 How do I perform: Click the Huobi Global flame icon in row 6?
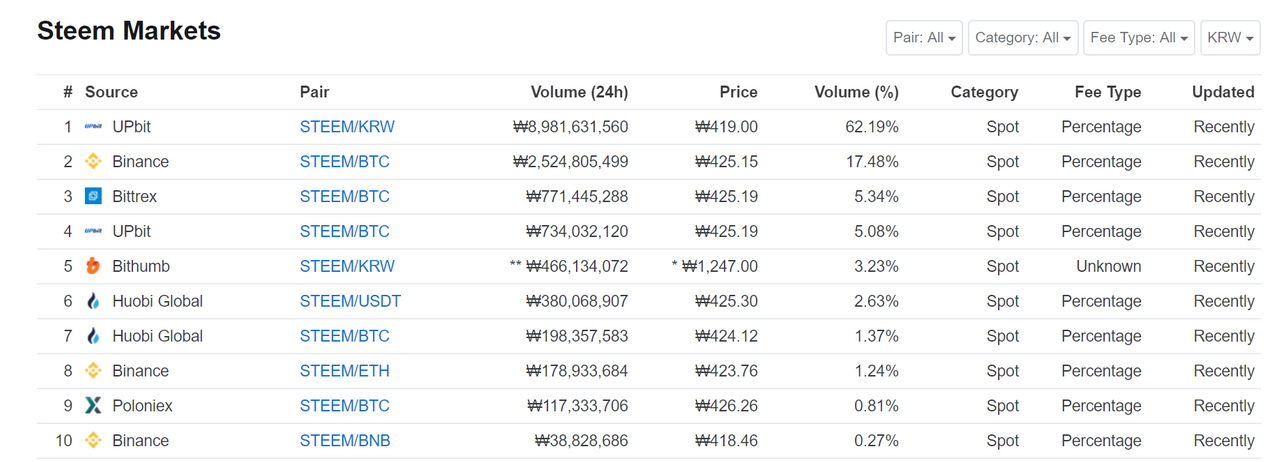click(x=93, y=301)
